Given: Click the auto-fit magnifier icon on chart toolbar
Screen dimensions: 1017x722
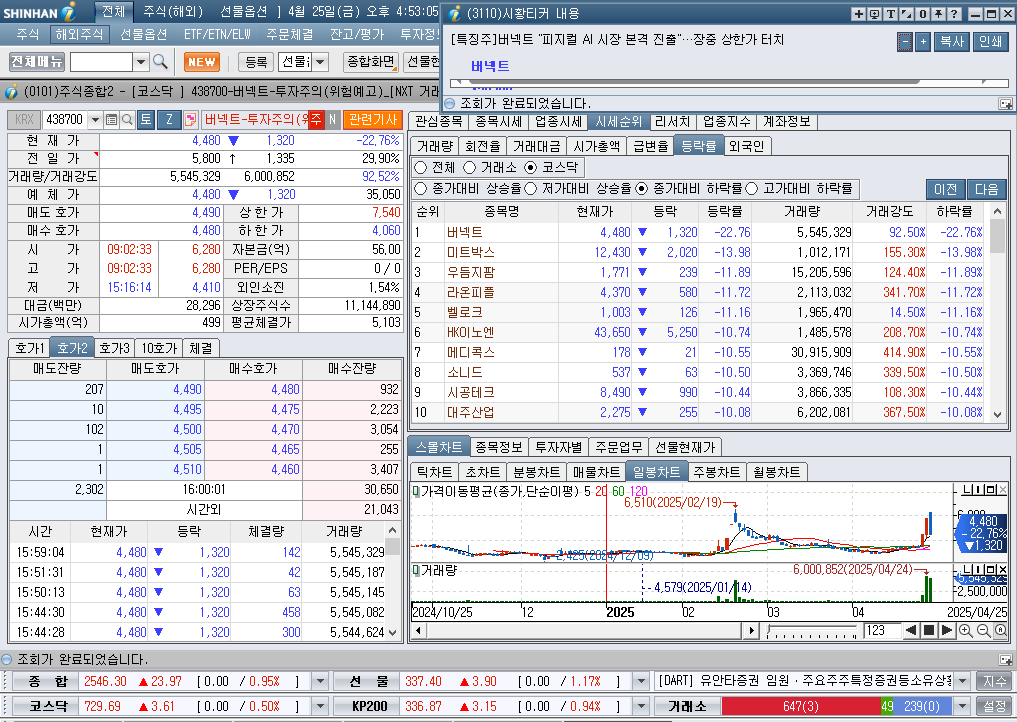Looking at the screenshot, I should point(1001,631).
